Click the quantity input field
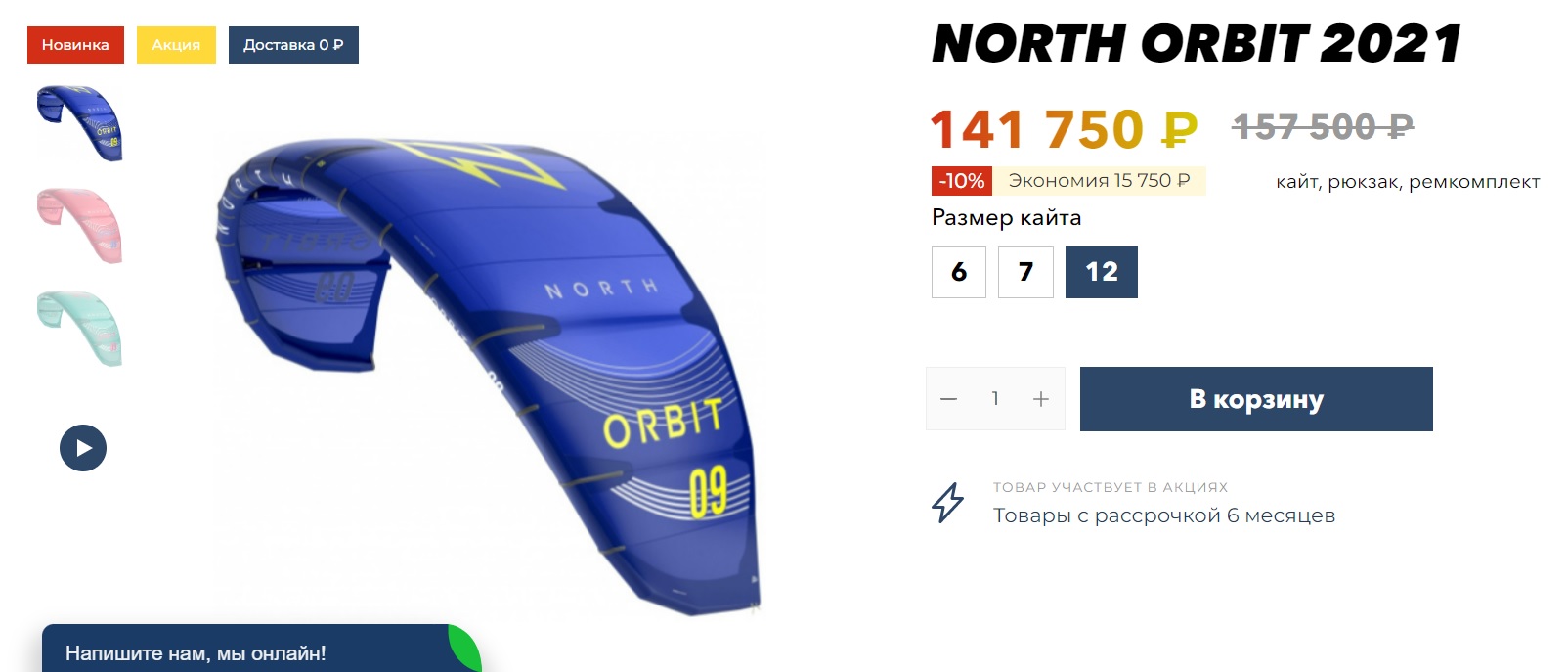The image size is (1568, 672). tap(995, 399)
